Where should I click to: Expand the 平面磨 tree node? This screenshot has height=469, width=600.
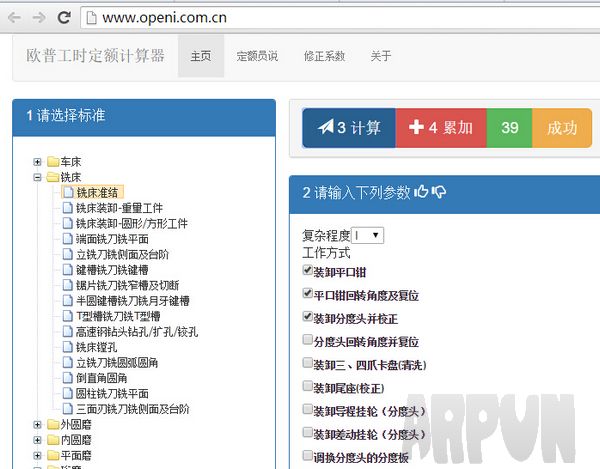pos(37,456)
